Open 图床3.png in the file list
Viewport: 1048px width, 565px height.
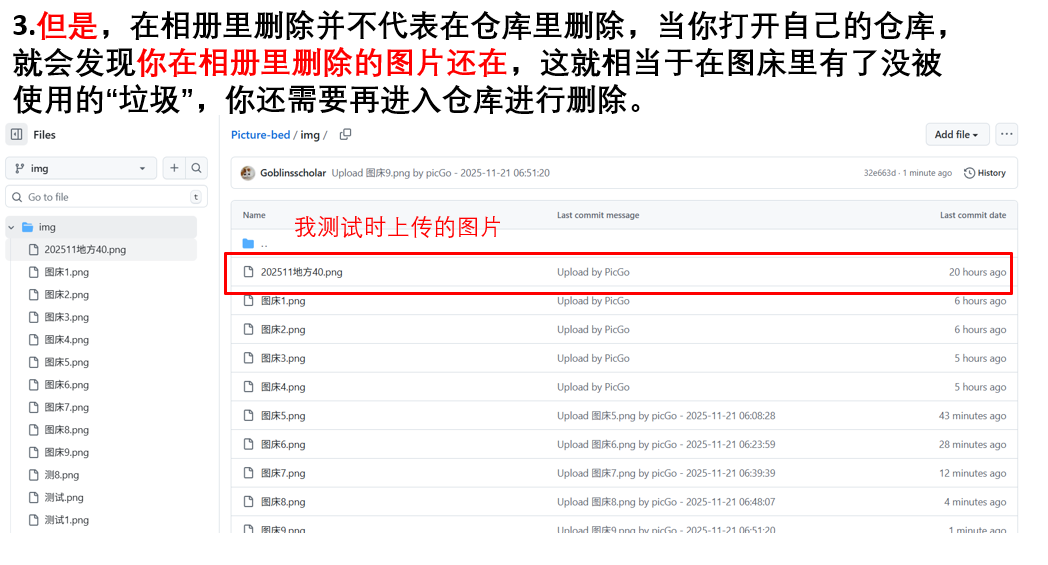coord(283,358)
